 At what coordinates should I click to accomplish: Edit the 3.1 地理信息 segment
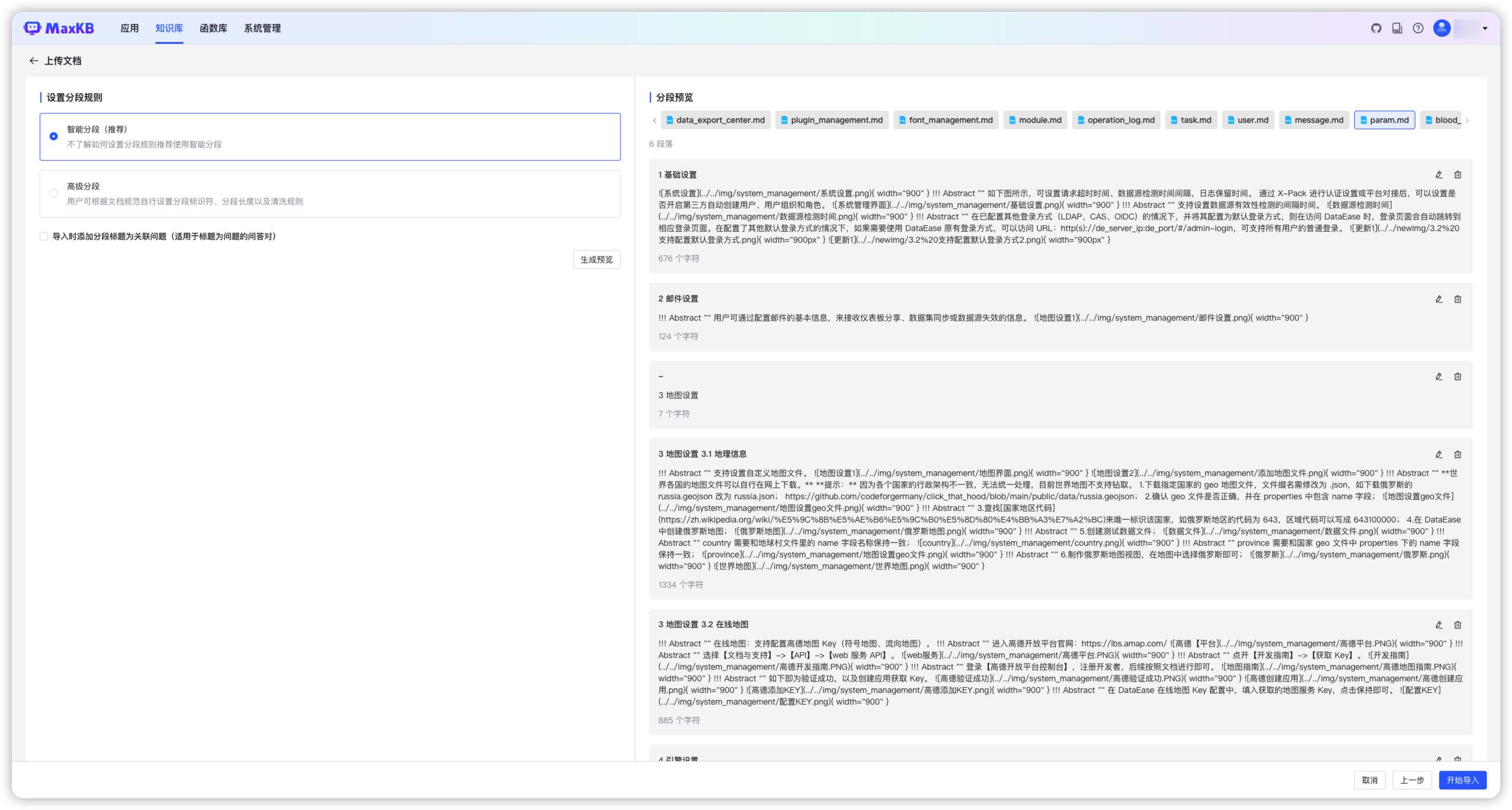pyautogui.click(x=1439, y=454)
